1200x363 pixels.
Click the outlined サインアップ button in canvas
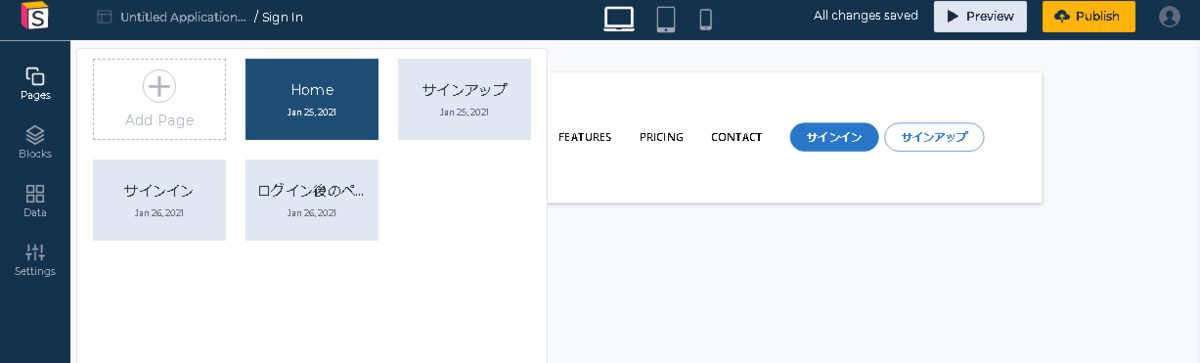coord(934,137)
